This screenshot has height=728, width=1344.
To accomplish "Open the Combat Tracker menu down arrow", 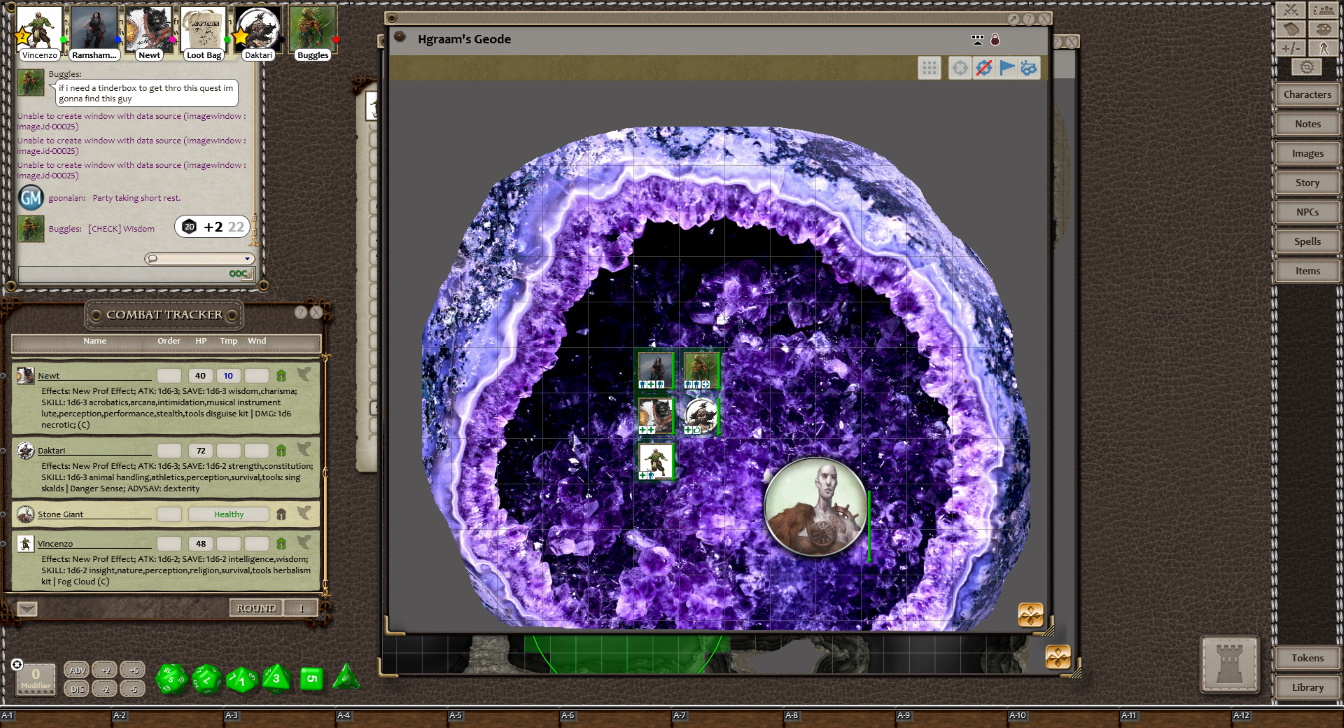I will pos(27,608).
